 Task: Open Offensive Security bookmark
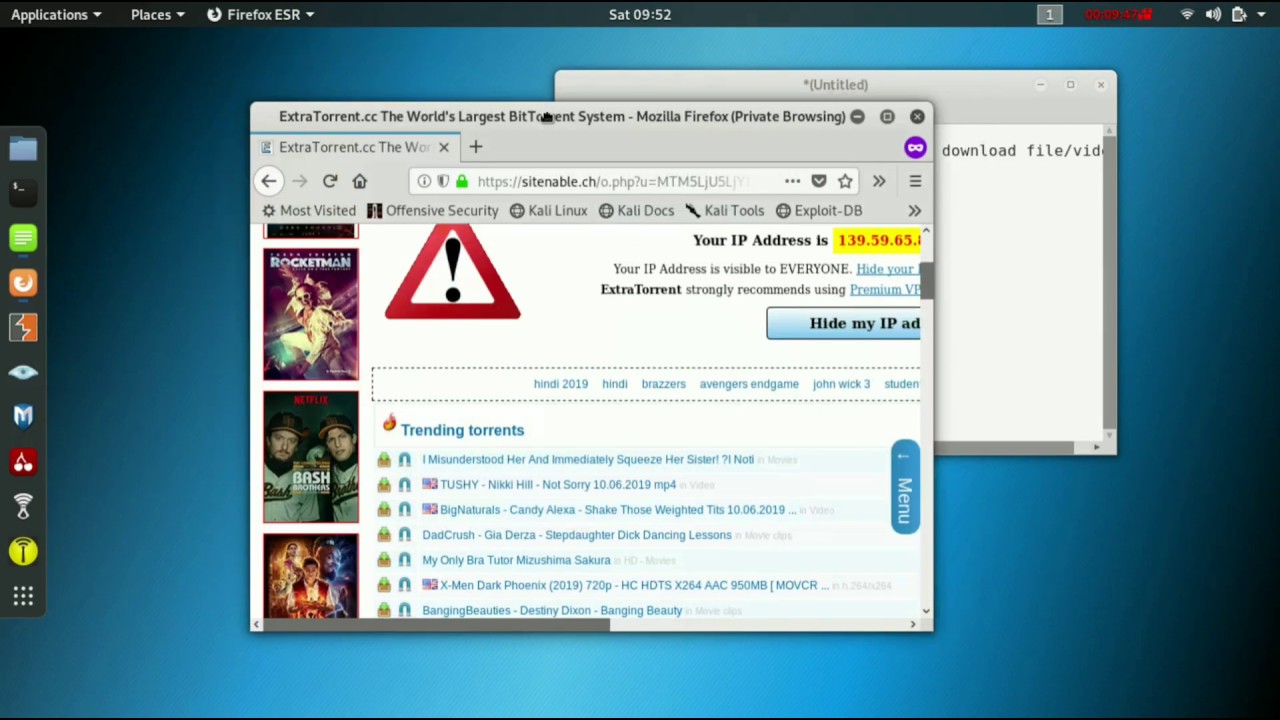pyautogui.click(x=432, y=210)
